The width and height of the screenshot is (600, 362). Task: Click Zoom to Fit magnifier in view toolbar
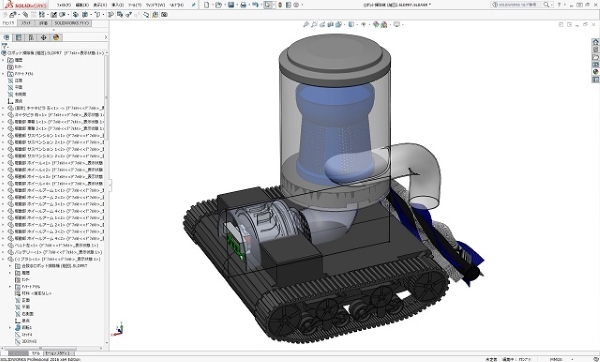[306, 24]
